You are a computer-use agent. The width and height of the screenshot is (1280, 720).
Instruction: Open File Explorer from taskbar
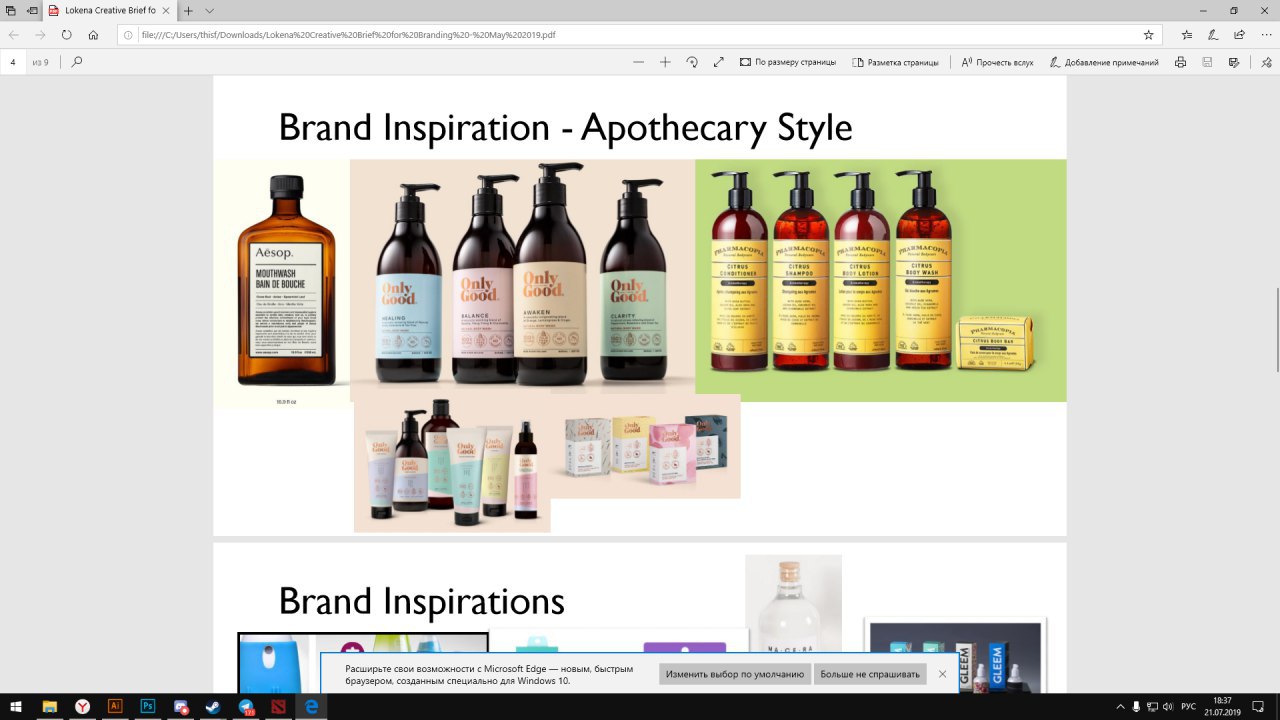[x=49, y=706]
